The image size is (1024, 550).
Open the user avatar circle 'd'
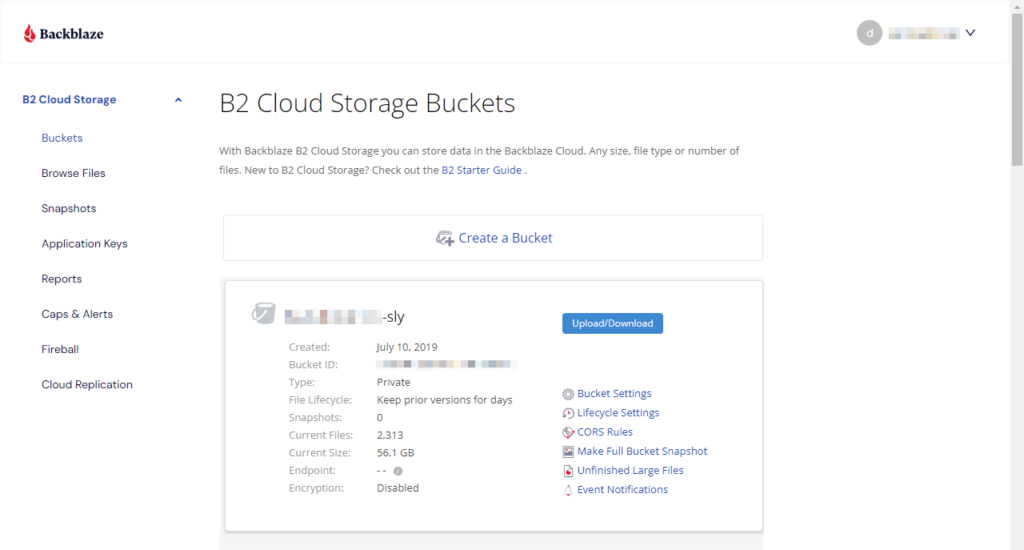point(869,33)
